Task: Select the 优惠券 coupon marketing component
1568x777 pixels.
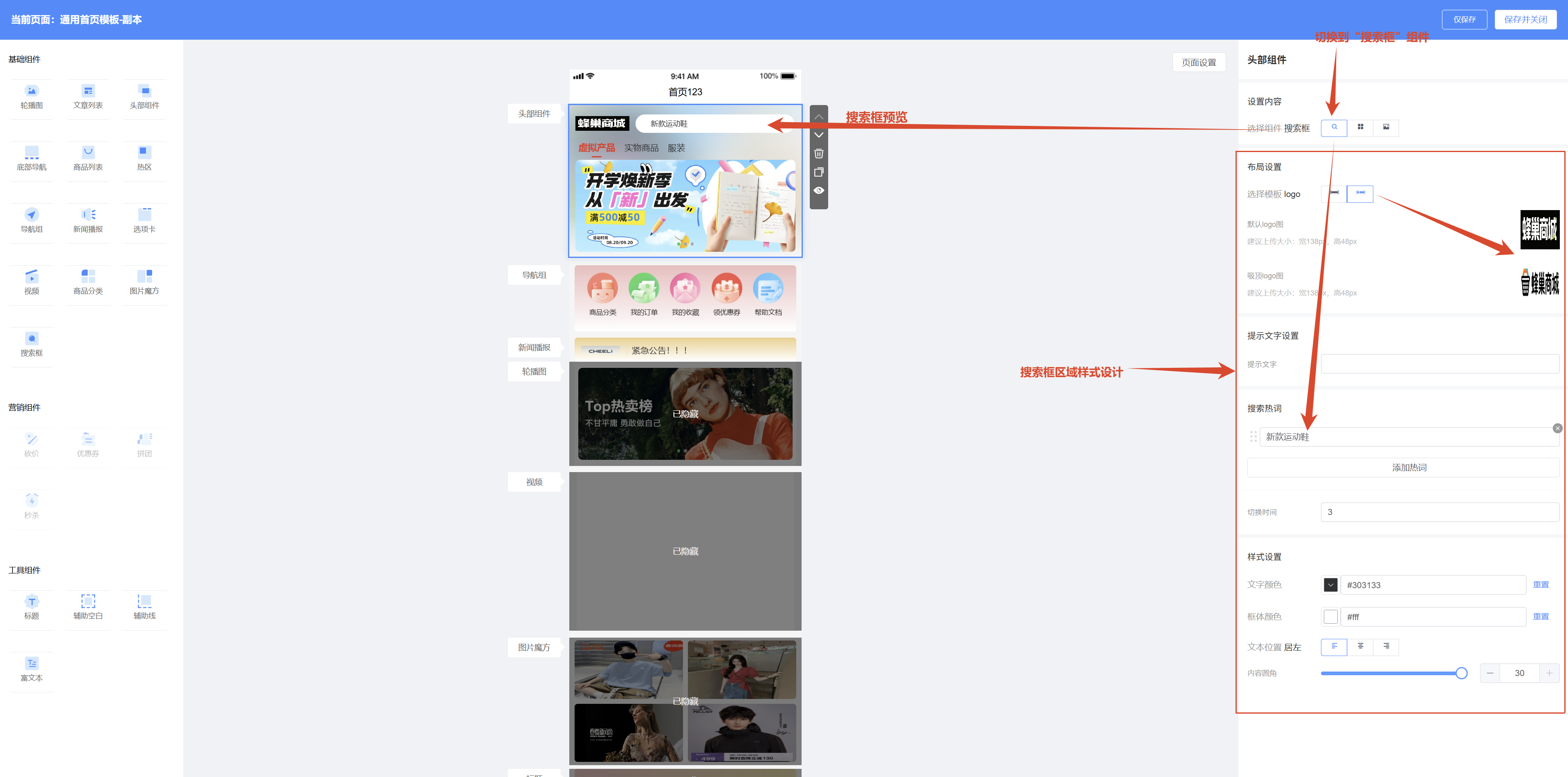Action: pyautogui.click(x=88, y=446)
